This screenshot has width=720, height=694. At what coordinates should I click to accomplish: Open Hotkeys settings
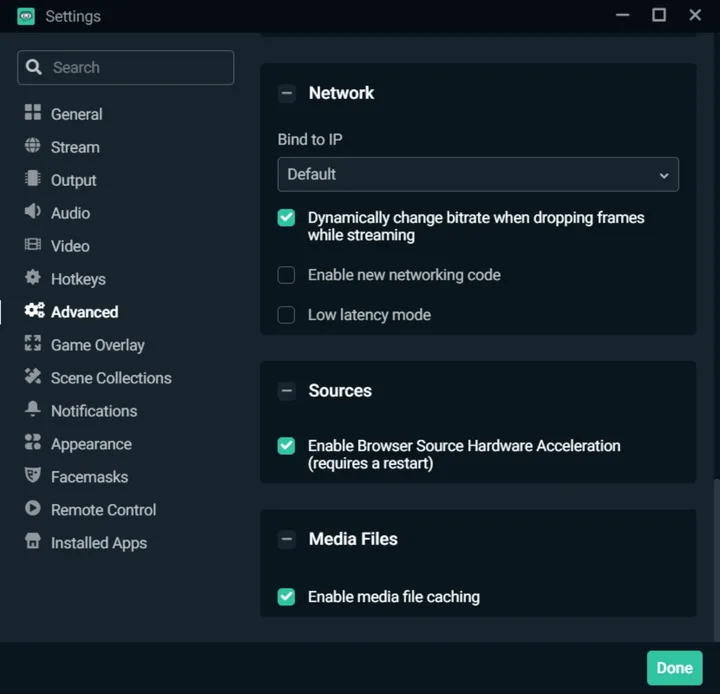pos(78,279)
